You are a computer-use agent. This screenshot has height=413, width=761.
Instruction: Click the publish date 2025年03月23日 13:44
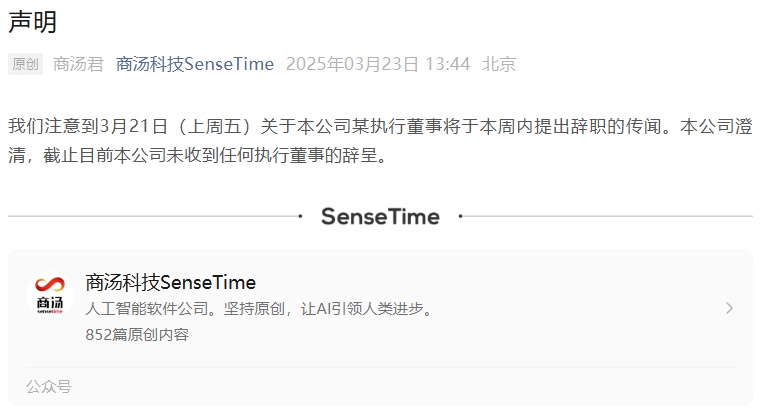(x=378, y=64)
